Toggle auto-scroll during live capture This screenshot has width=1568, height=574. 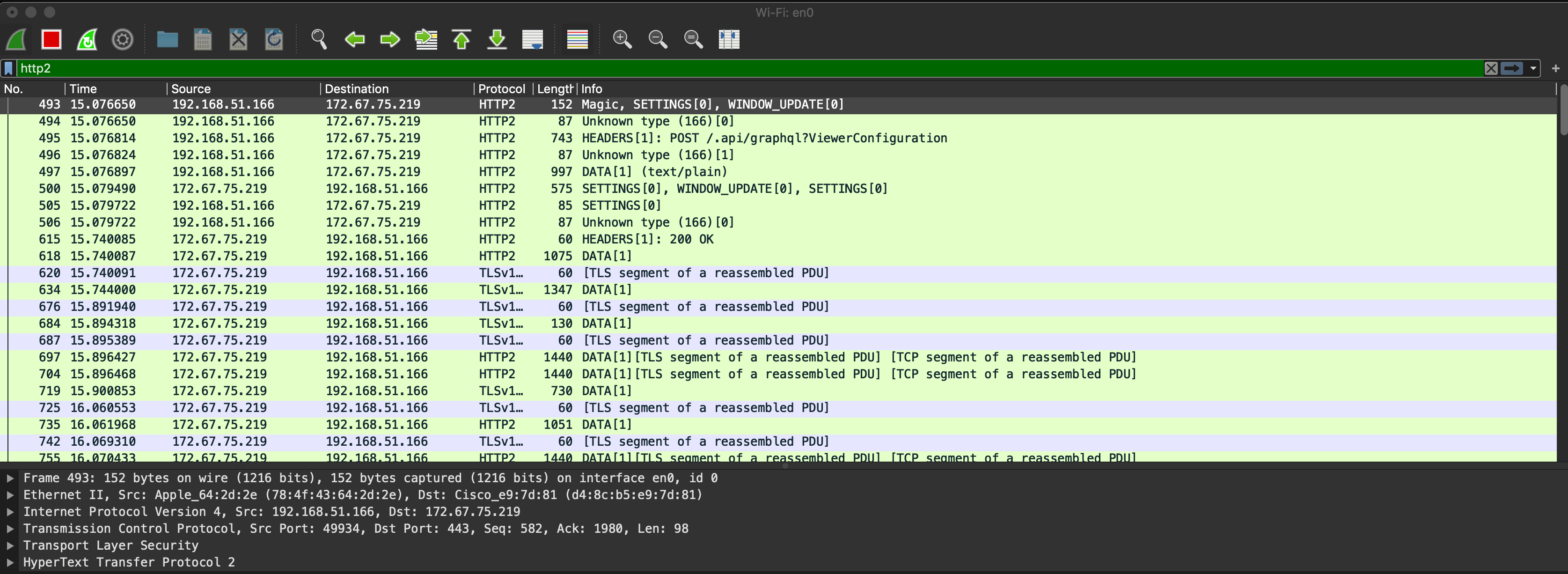(533, 40)
